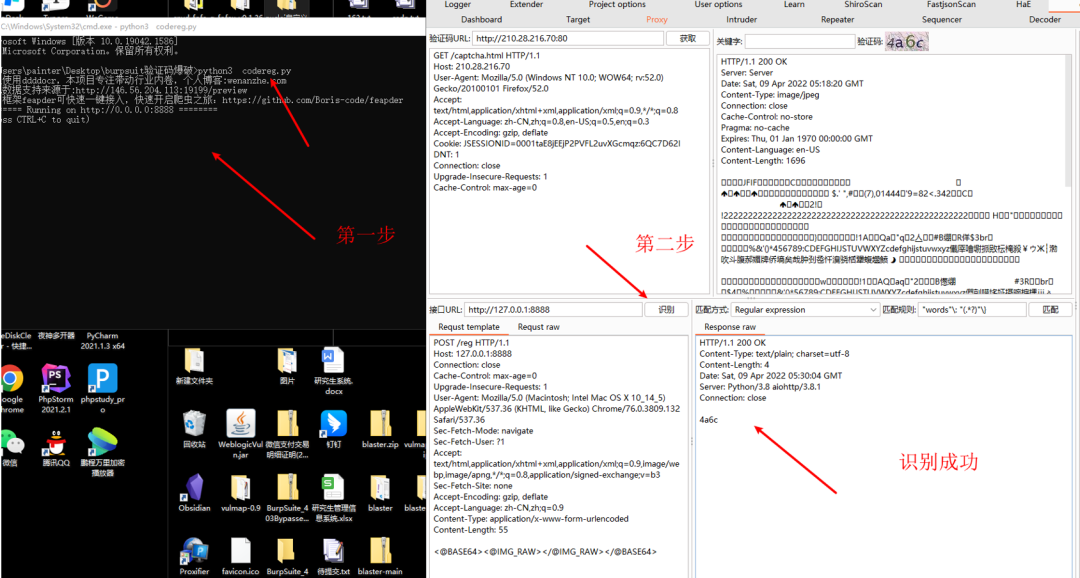The image size is (1080, 578).
Task: Select blaster-main zip archive
Action: (380, 550)
